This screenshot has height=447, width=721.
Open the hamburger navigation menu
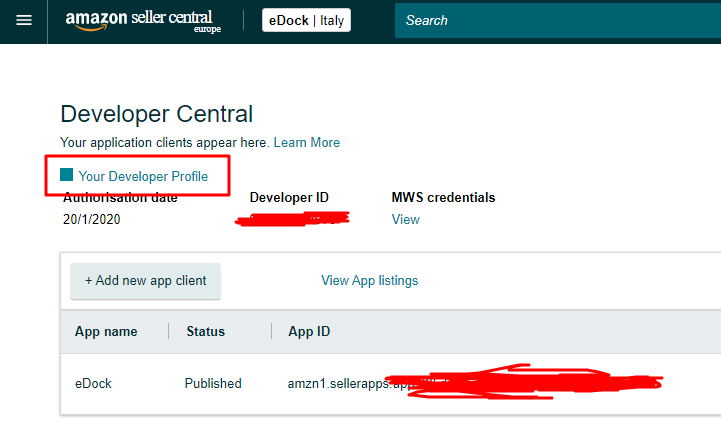coord(24,20)
